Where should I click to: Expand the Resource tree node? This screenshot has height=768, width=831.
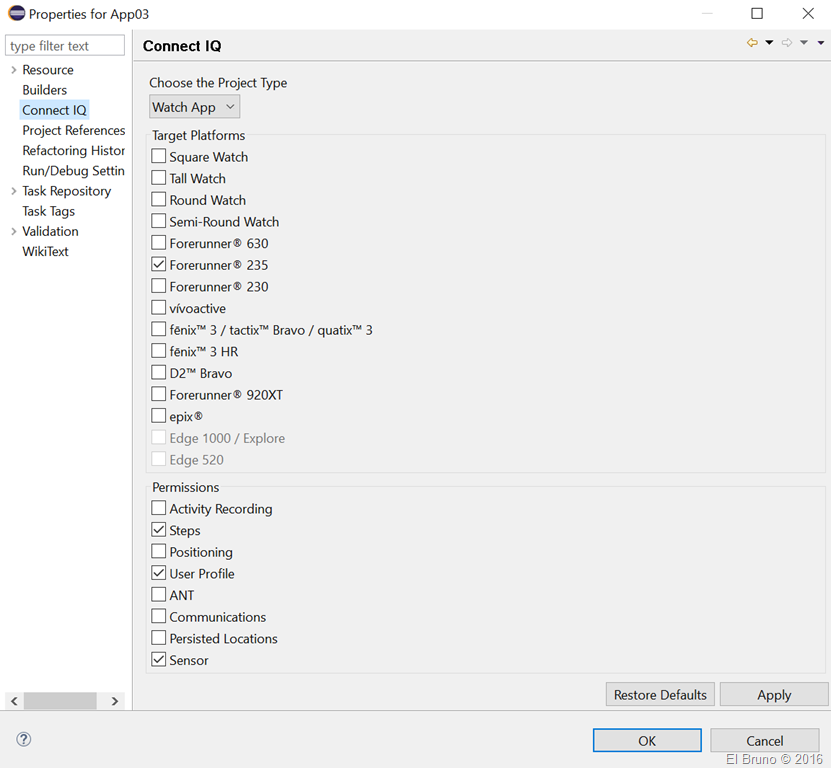13,70
